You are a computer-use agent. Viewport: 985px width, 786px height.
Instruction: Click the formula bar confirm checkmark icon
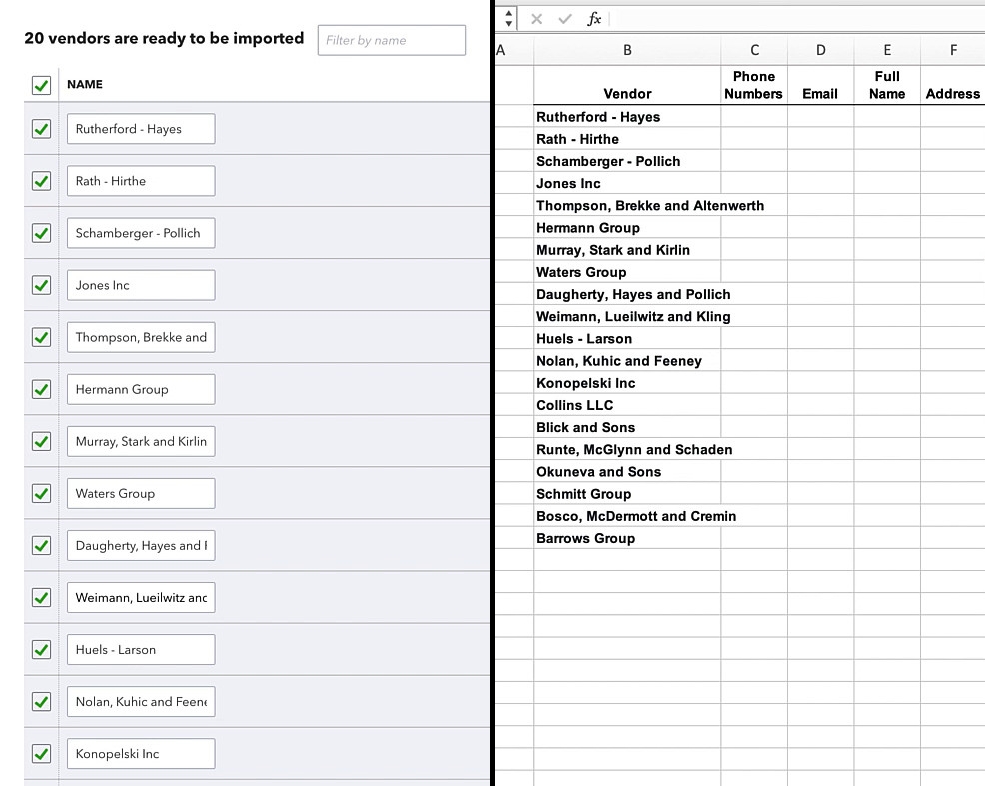pyautogui.click(x=565, y=19)
